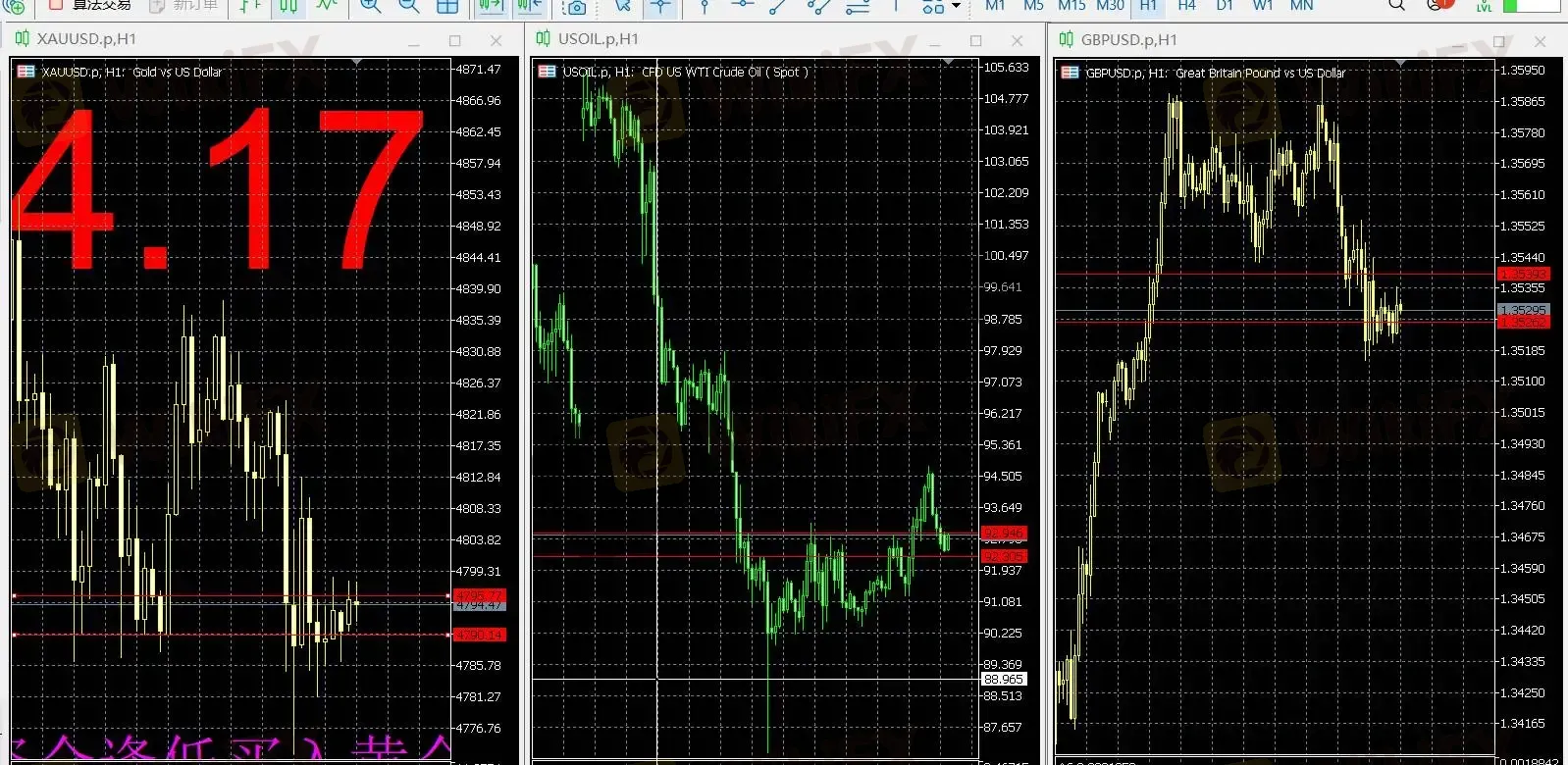Maximize the USOIL.p,H1 chart window
Screen dimensions: 1568x765
pos(975,40)
